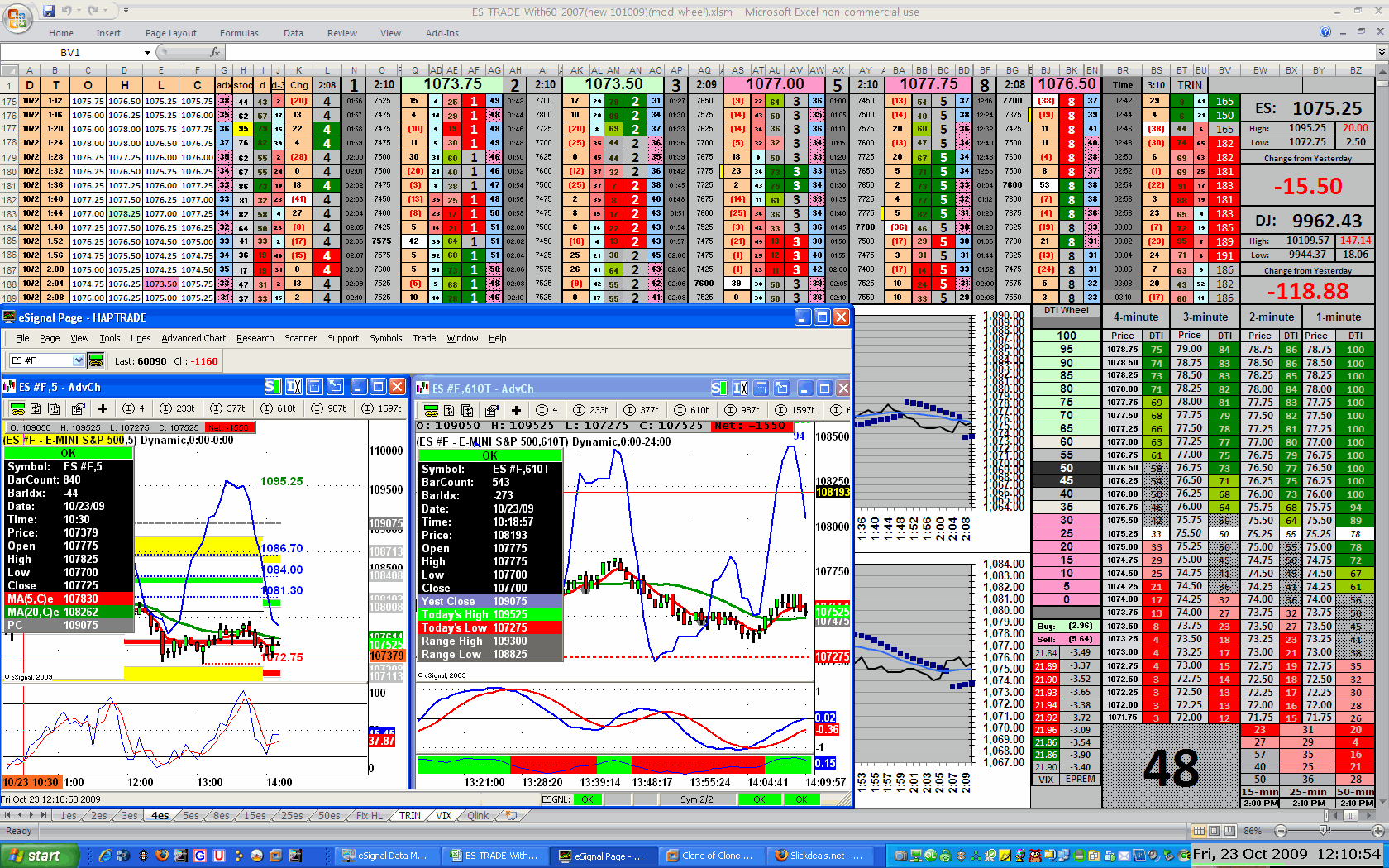Image resolution: width=1389 pixels, height=868 pixels.
Task: Select 233t interval in ES #F,5 chart
Action: point(178,408)
